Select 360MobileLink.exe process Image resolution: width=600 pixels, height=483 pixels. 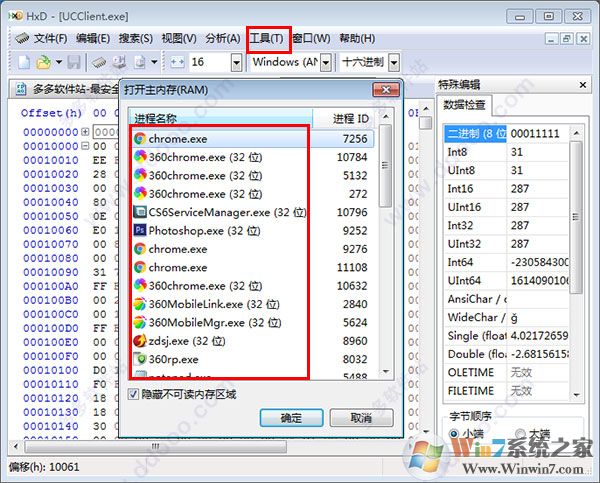(251, 304)
